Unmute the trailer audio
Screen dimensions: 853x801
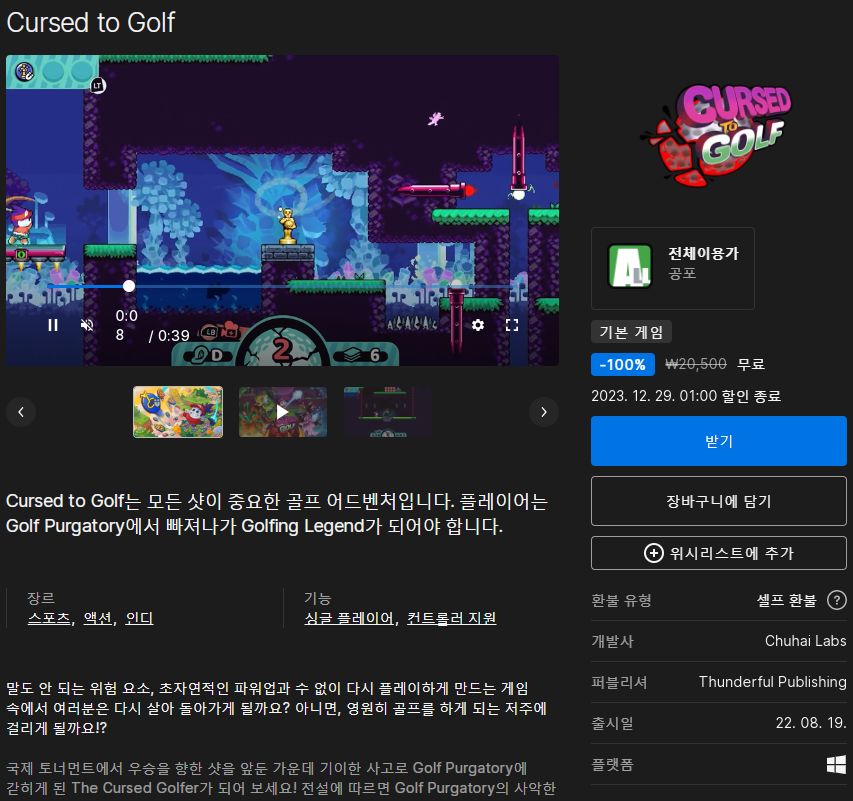[87, 325]
